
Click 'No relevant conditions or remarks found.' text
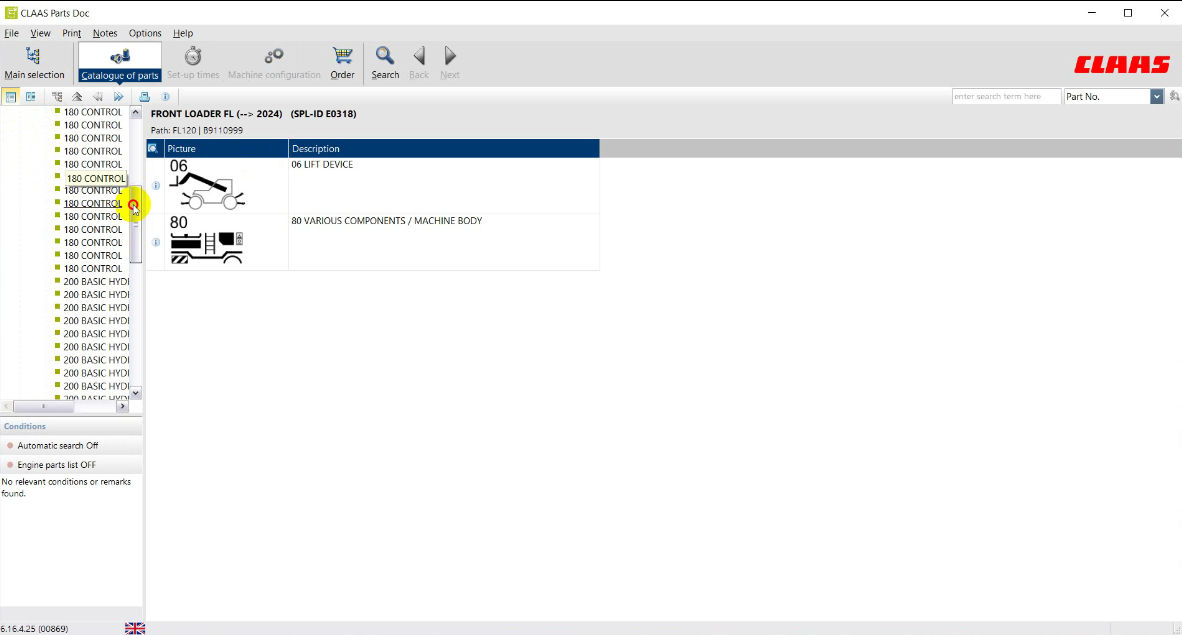[x=66, y=487]
